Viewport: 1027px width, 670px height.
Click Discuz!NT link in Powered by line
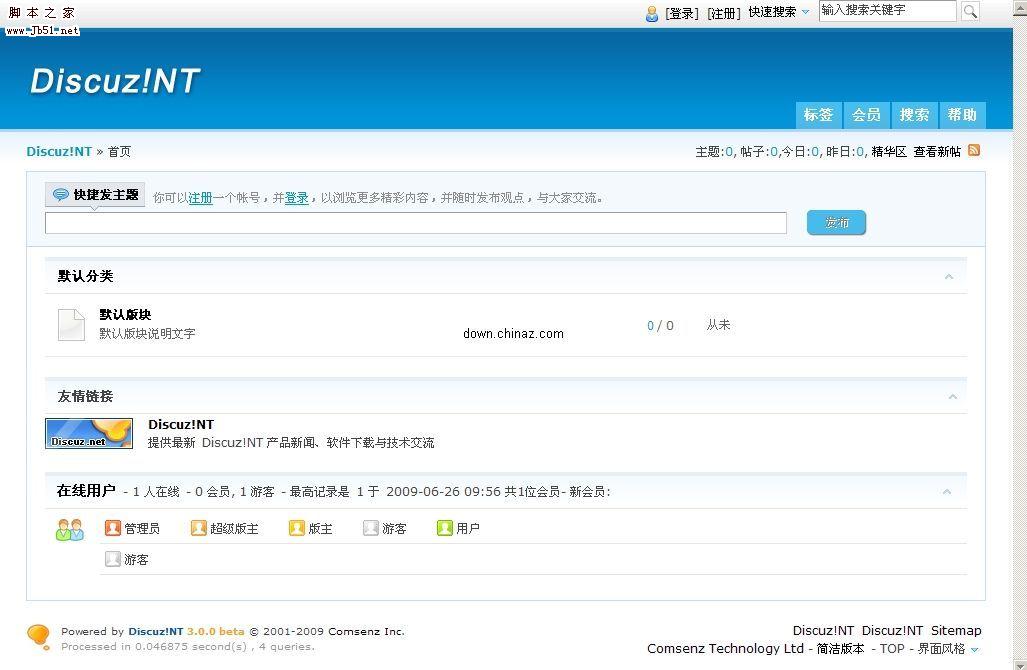(x=156, y=631)
